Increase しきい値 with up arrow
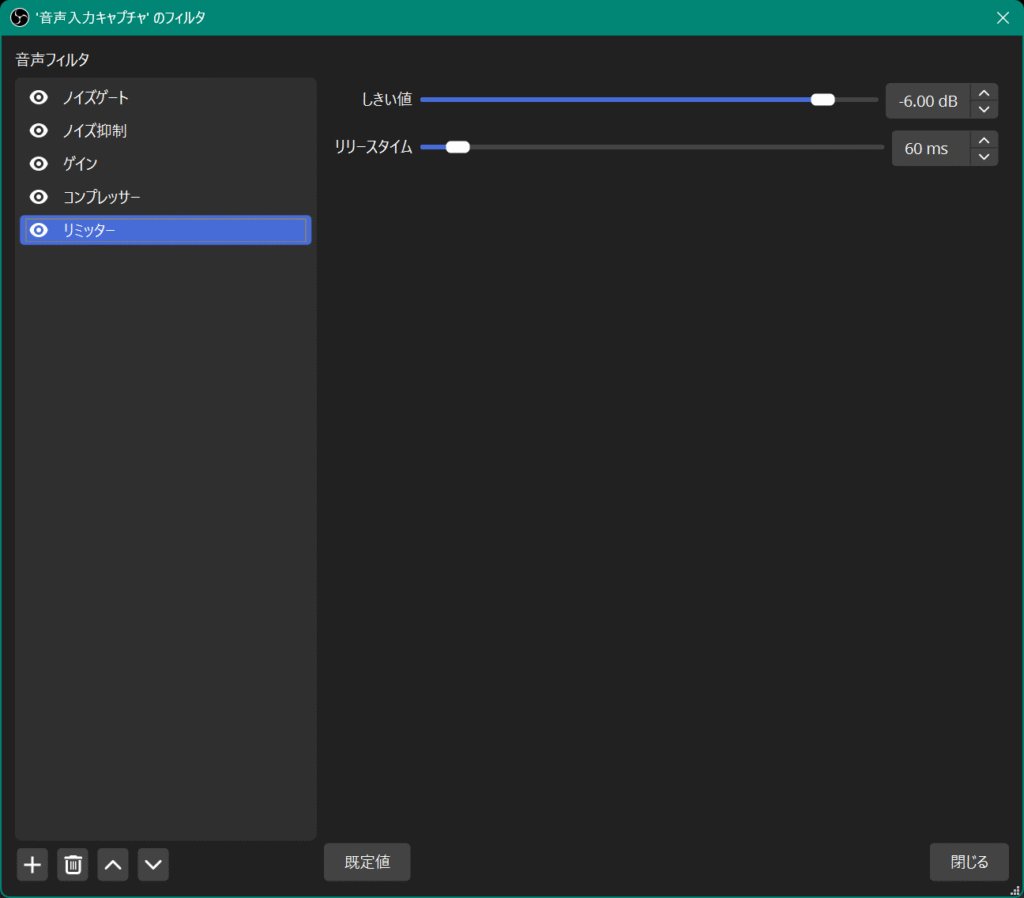The width and height of the screenshot is (1024, 898). click(x=984, y=93)
